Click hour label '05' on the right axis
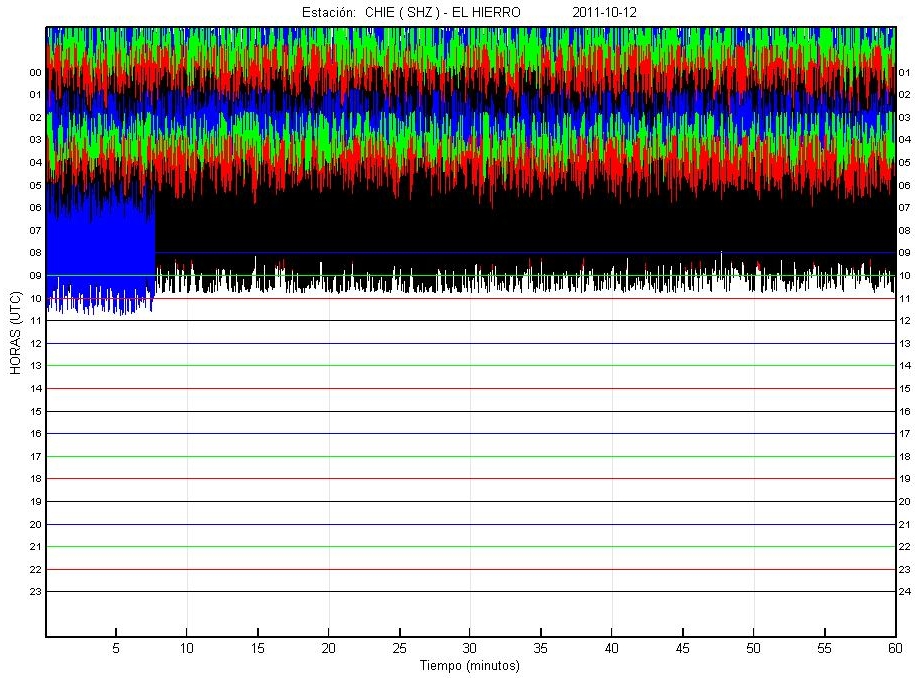 click(905, 162)
